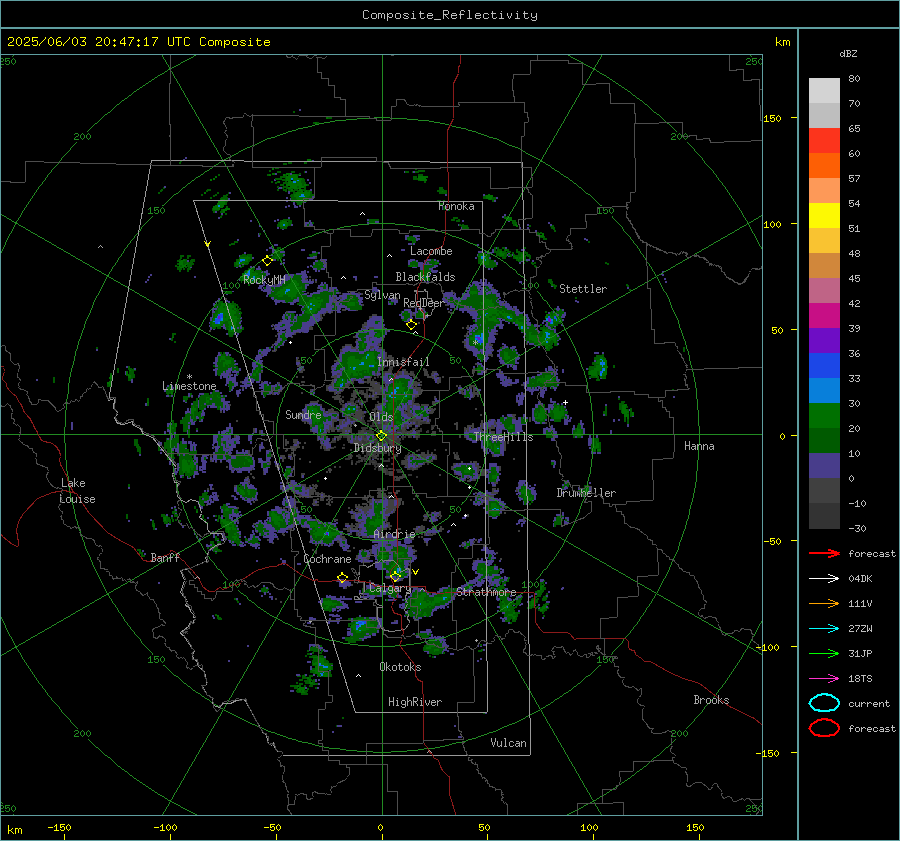Click the Strathmore town label

pos(486,592)
